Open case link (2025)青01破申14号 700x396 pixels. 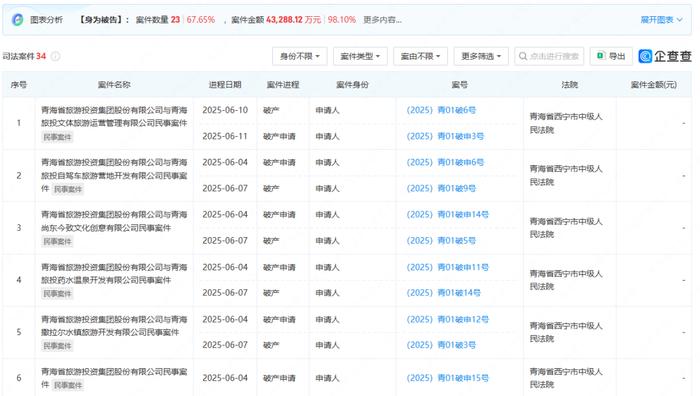coord(447,215)
